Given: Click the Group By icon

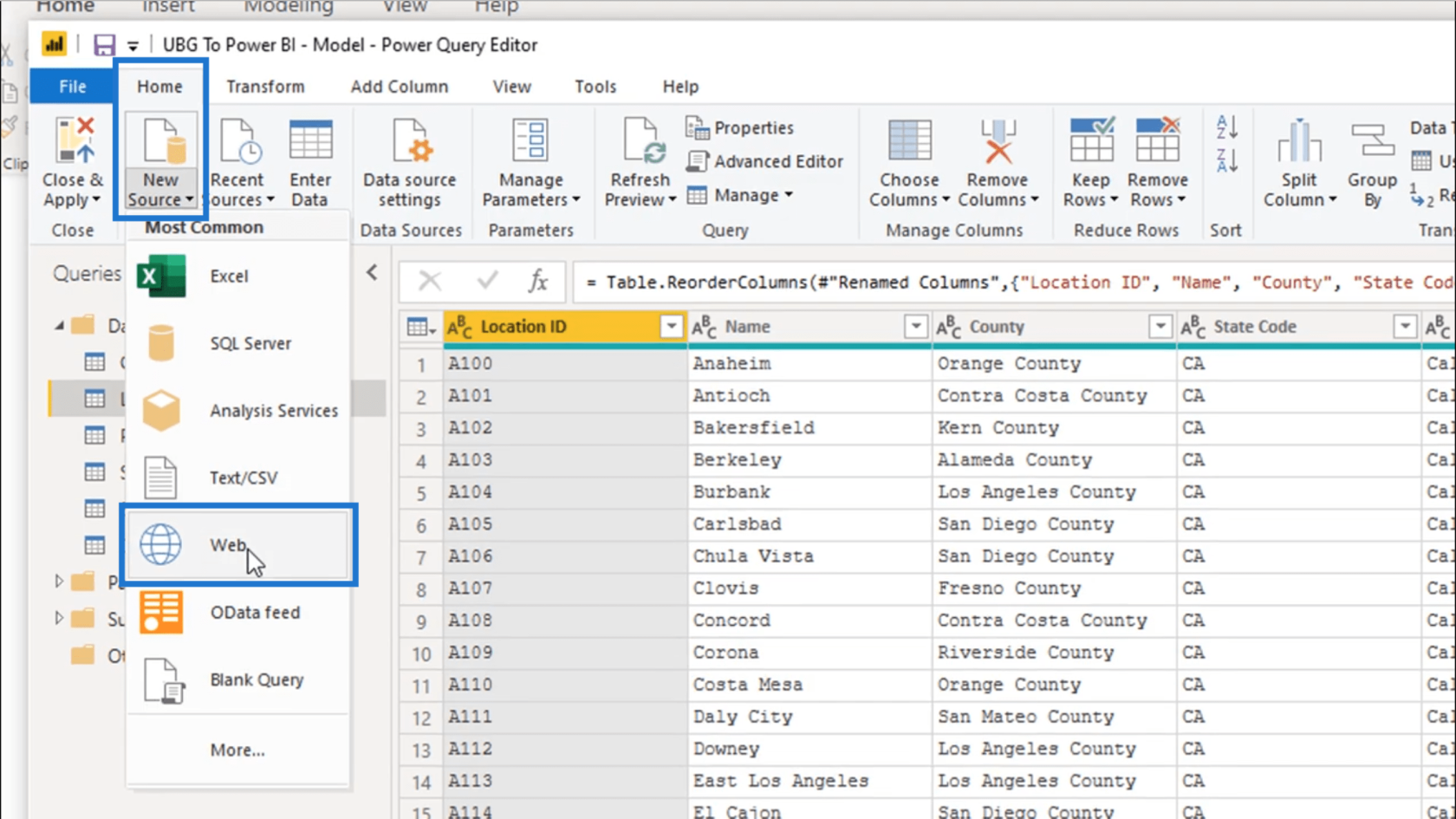Looking at the screenshot, I should tap(1372, 139).
